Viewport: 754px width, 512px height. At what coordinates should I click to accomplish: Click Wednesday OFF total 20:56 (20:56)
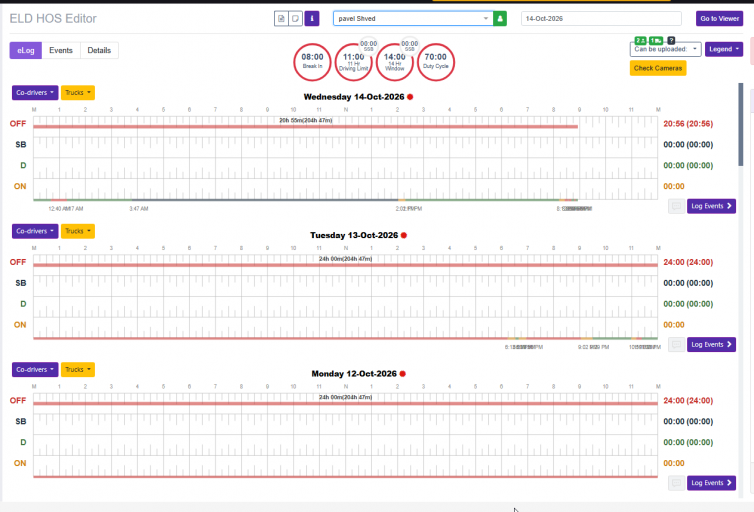[x=688, y=124]
